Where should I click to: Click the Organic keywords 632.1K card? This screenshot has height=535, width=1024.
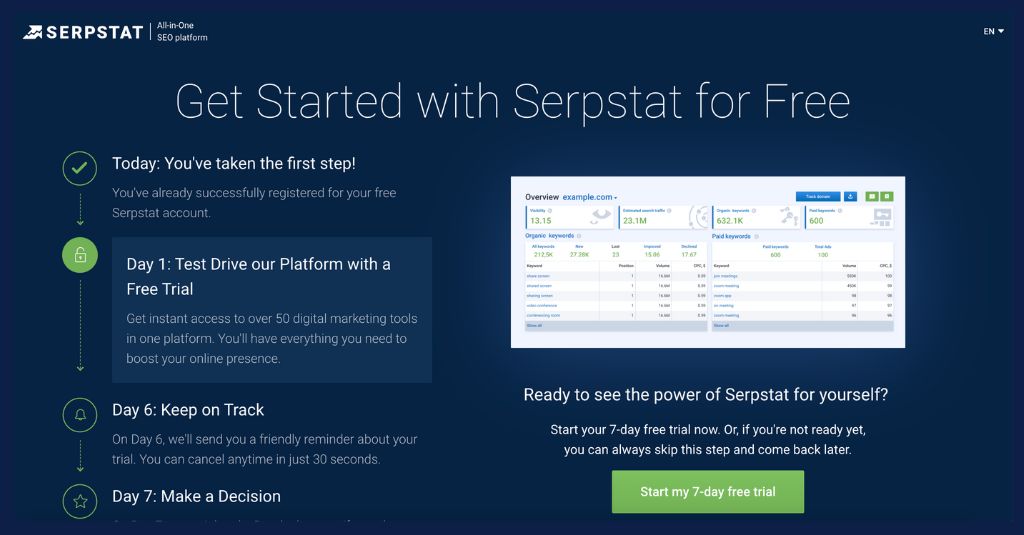click(756, 217)
